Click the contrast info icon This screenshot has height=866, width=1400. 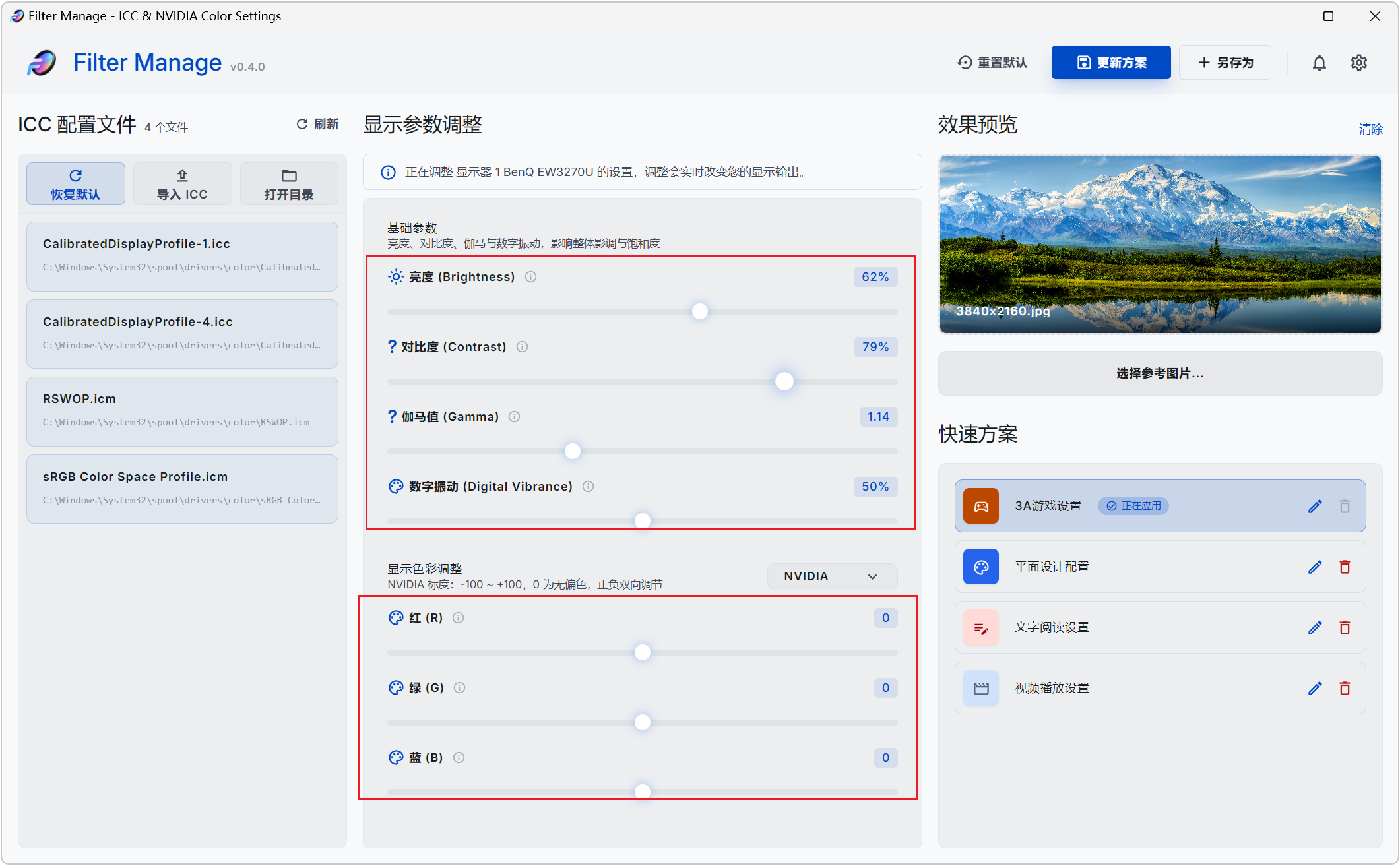(x=522, y=347)
